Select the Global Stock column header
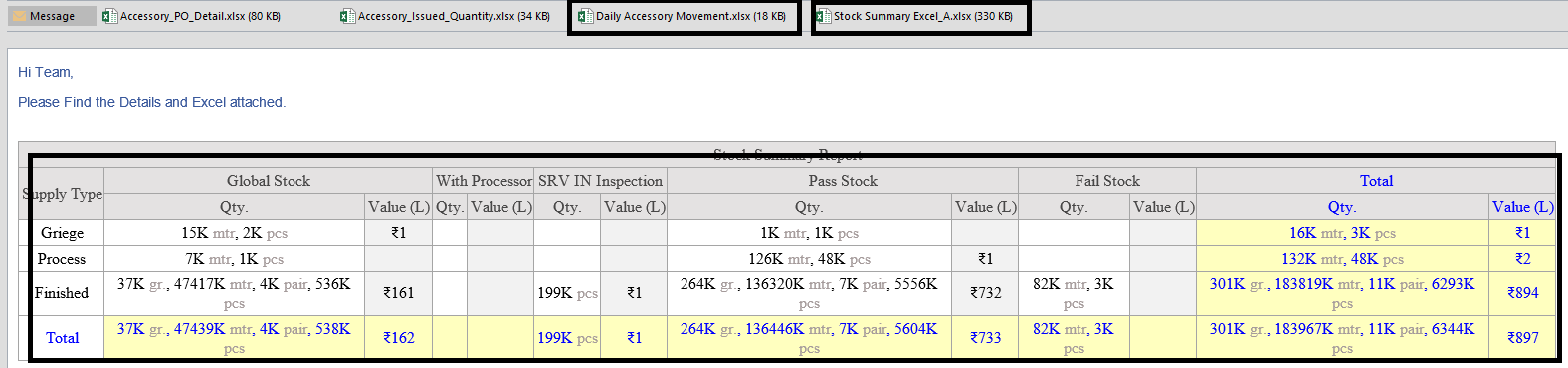This screenshot has width=1568, height=368. [269, 181]
